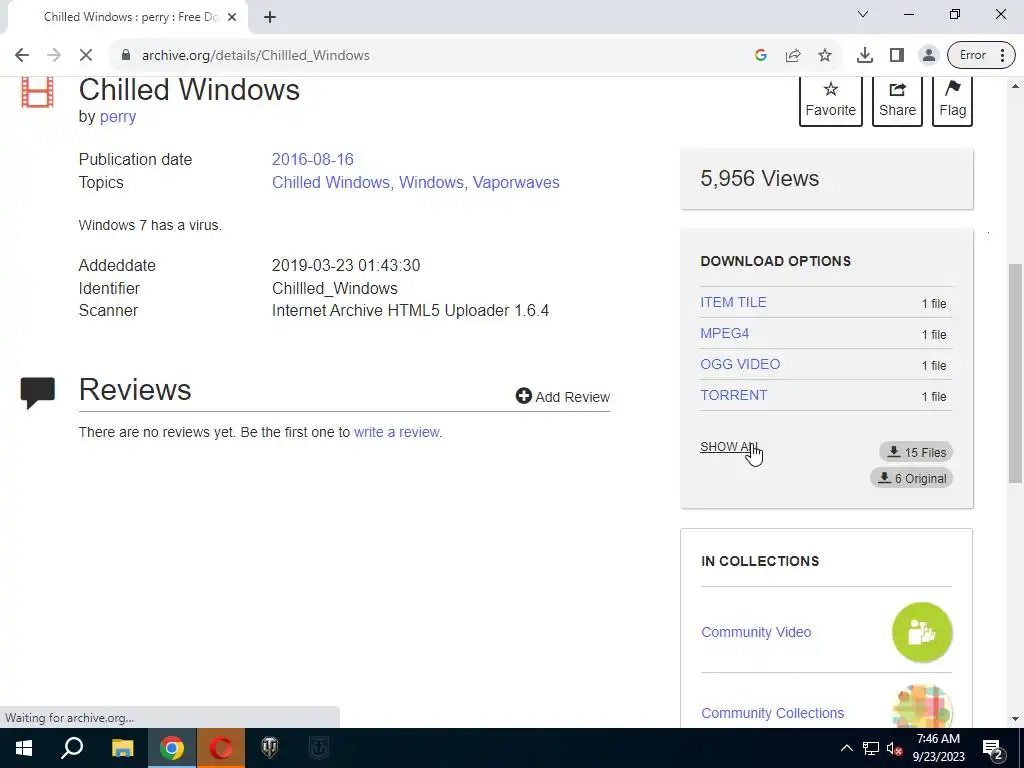Open the Opera browser taskbar icon
This screenshot has height=768, width=1024.
point(221,748)
